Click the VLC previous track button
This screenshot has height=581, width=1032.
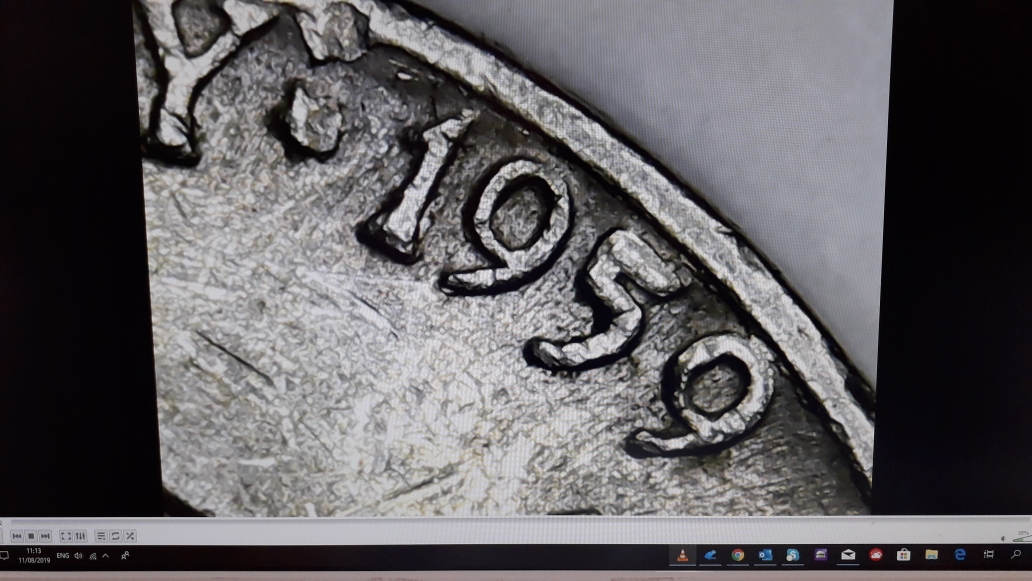(17, 536)
